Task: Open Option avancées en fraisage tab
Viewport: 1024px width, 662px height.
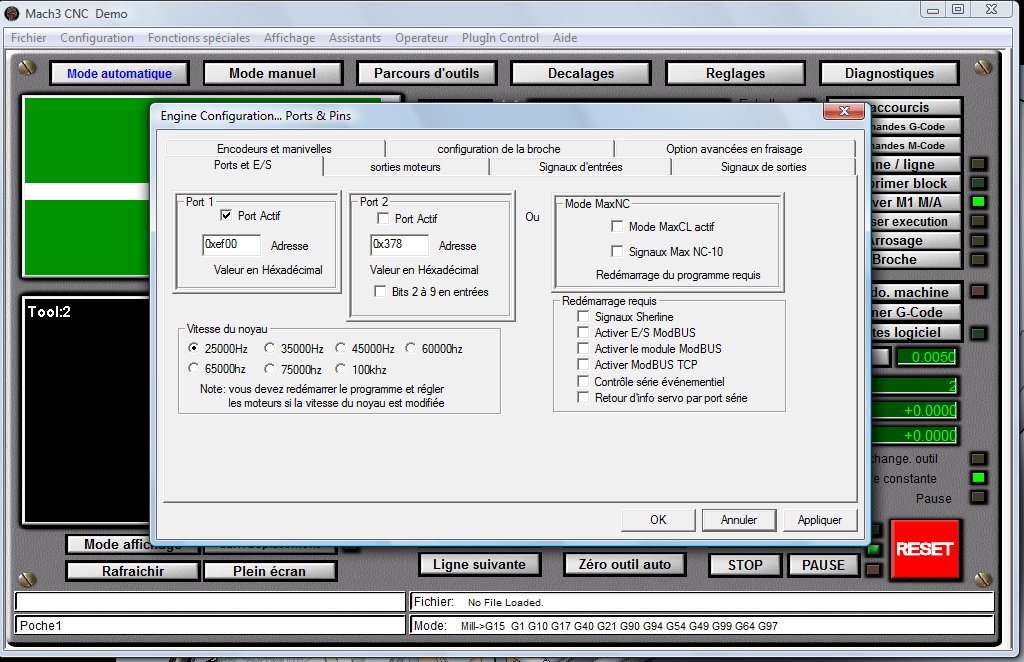Action: pos(734,149)
